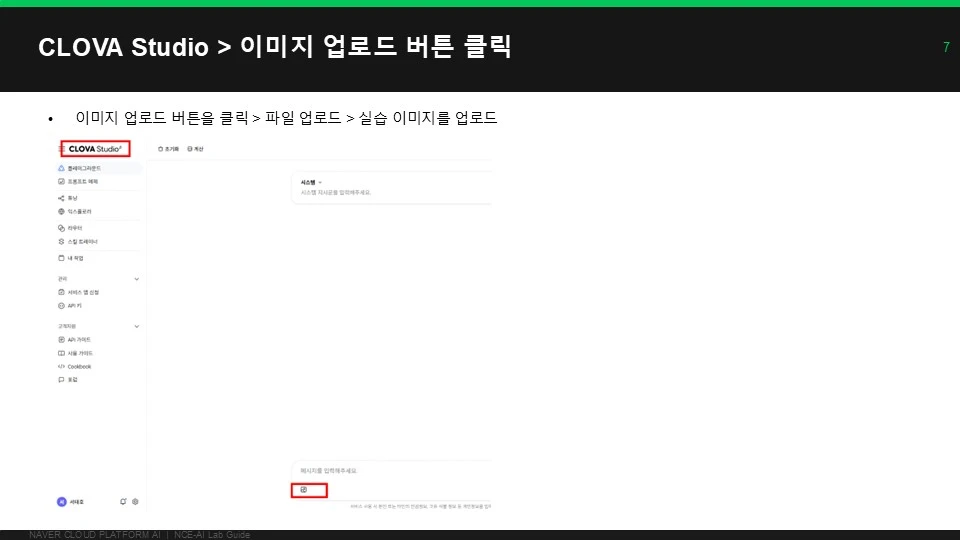
Task: Click footer text 'NAVER CLOUD PLATFORM AI'
Action: click(95, 534)
